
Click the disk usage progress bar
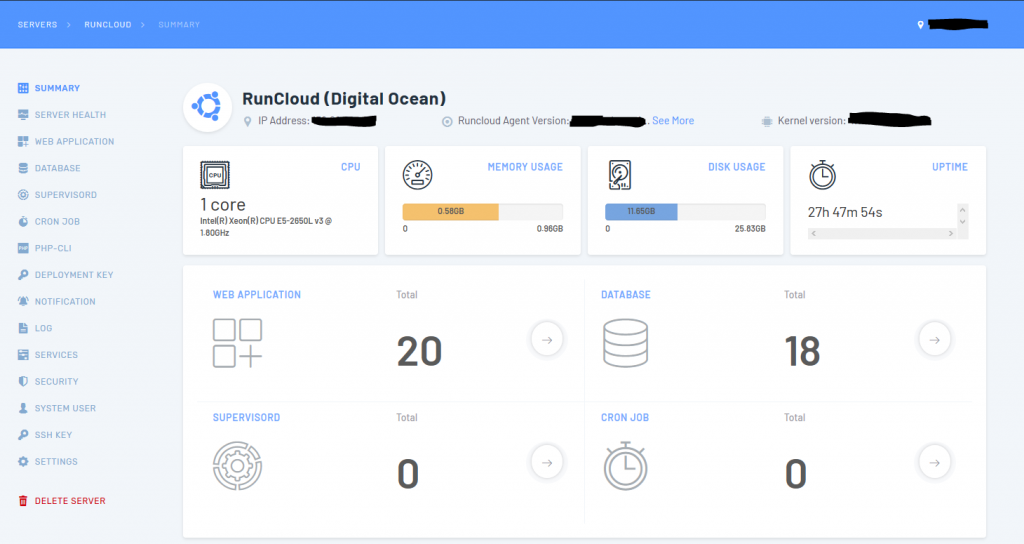pos(685,212)
